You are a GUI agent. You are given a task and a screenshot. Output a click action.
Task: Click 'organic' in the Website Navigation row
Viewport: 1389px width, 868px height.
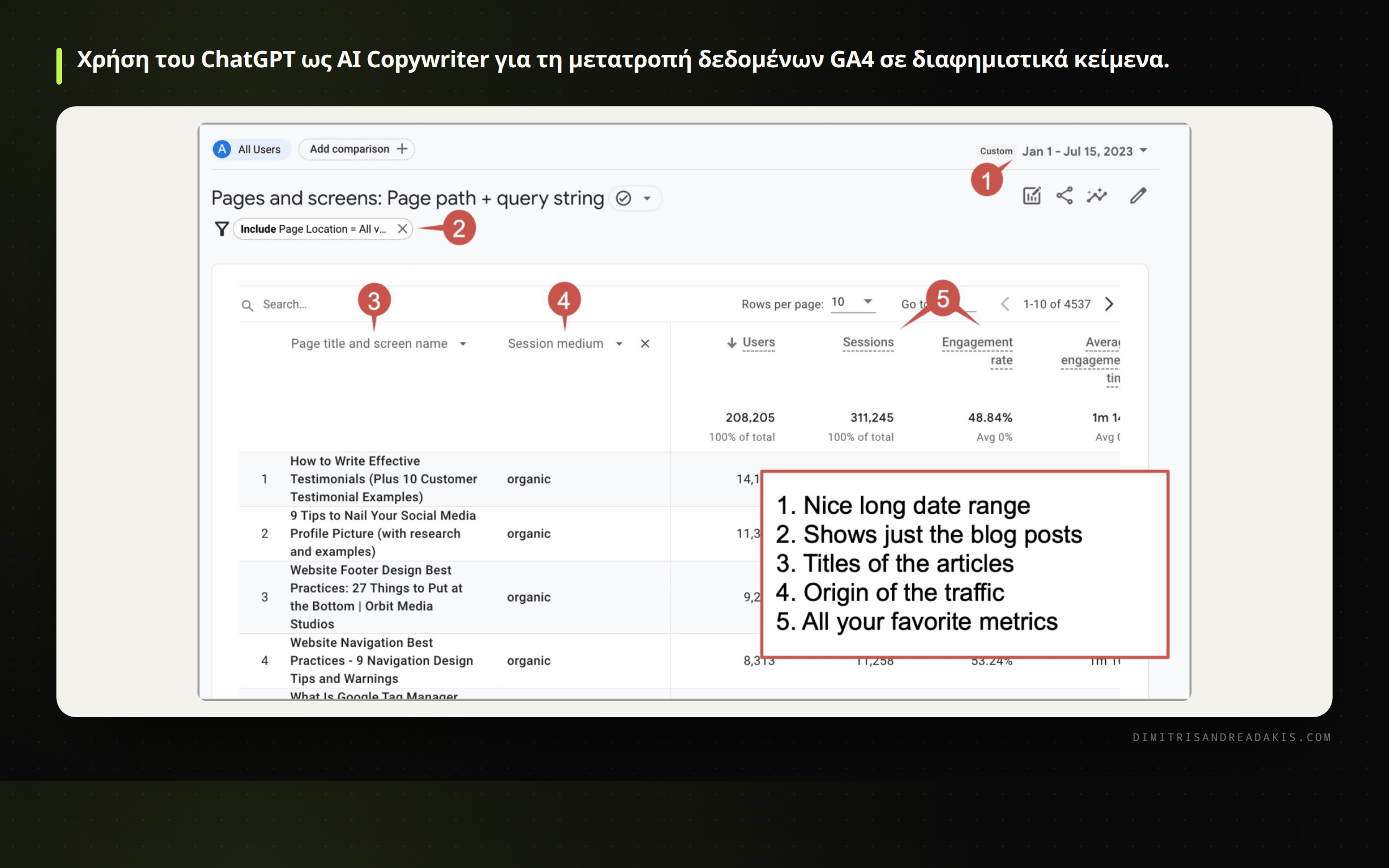click(528, 661)
